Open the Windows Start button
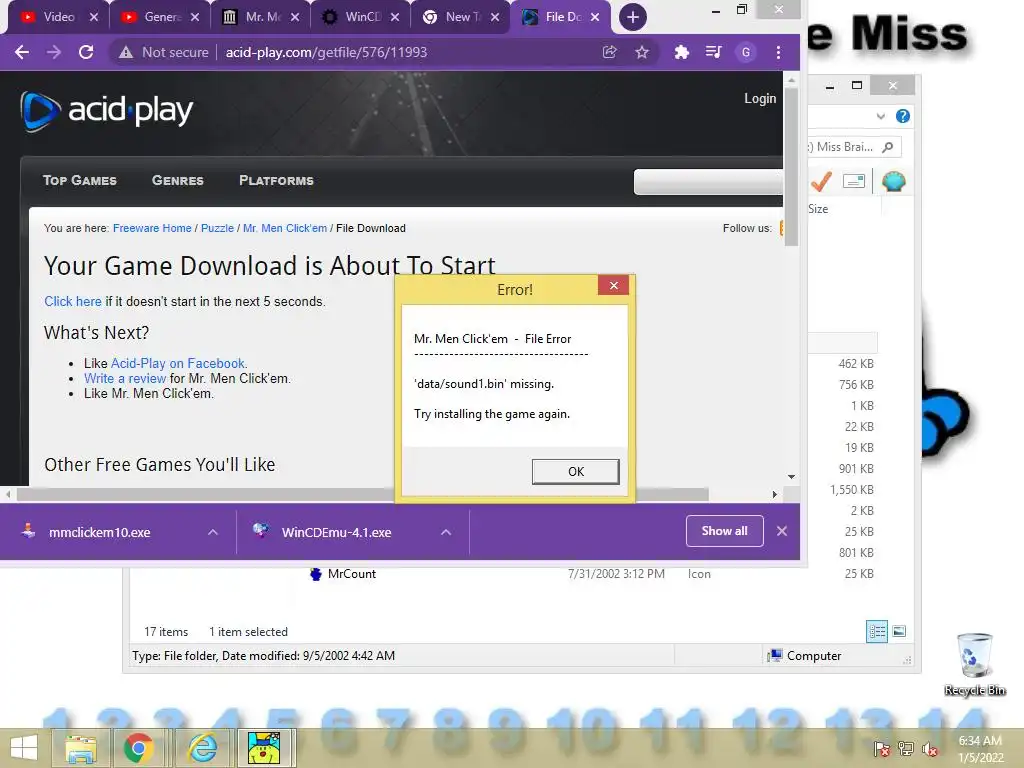 pyautogui.click(x=25, y=748)
